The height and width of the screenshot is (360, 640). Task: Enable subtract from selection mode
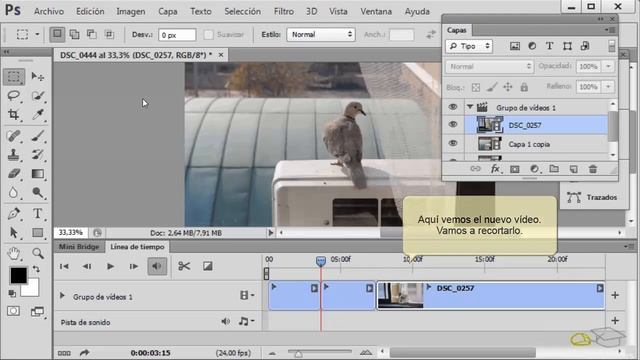pos(92,34)
